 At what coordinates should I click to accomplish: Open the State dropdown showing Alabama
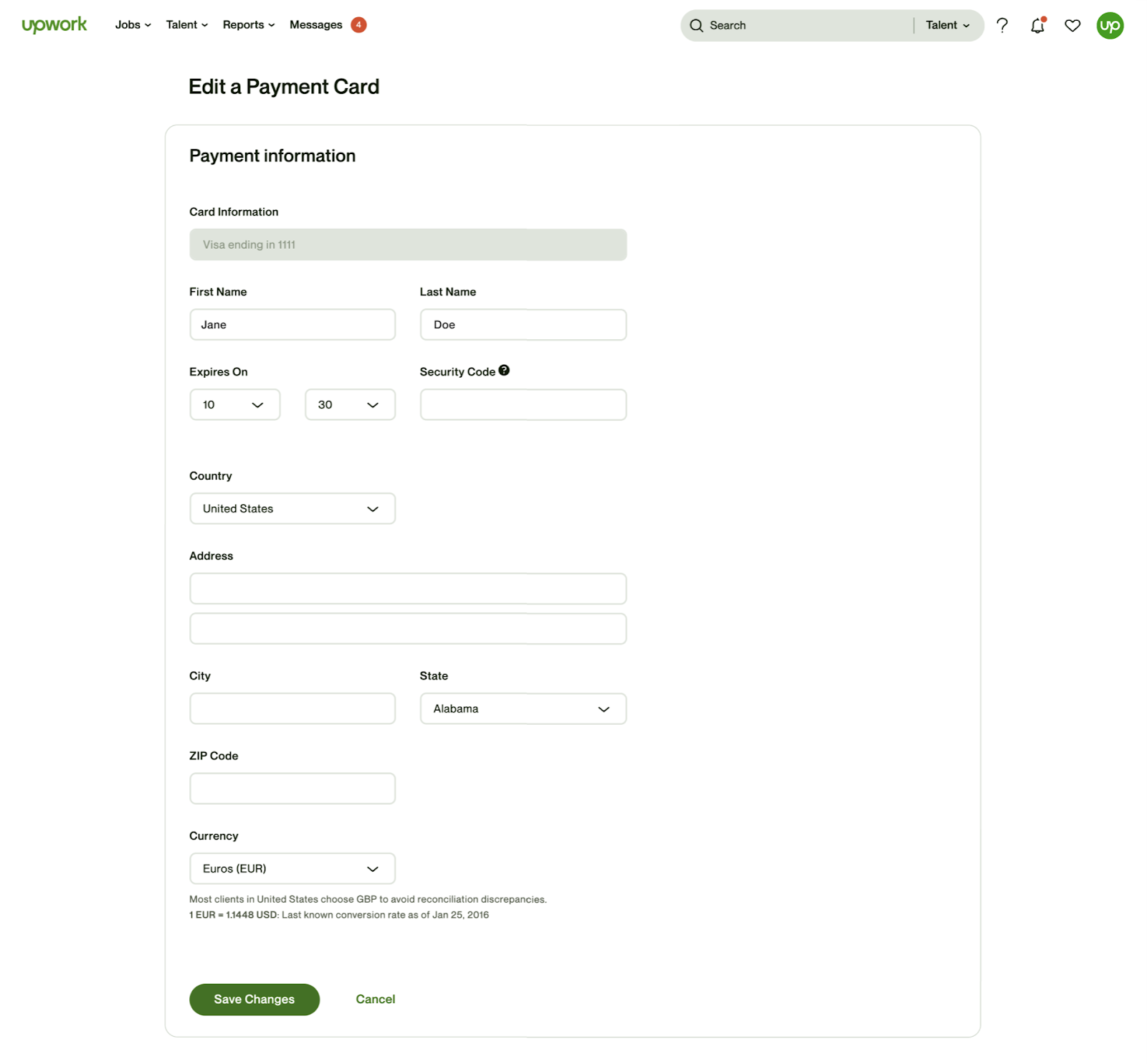point(523,709)
